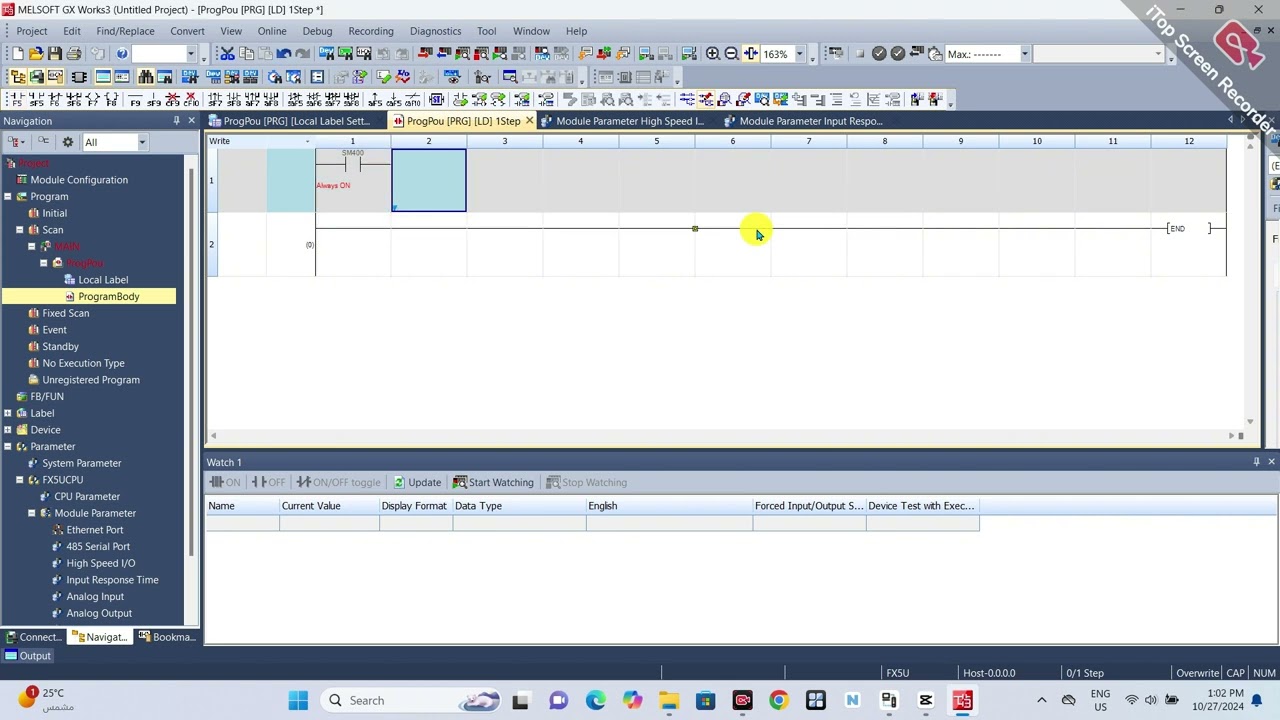Insert closed contact using the F6 icon

click(x=54, y=99)
